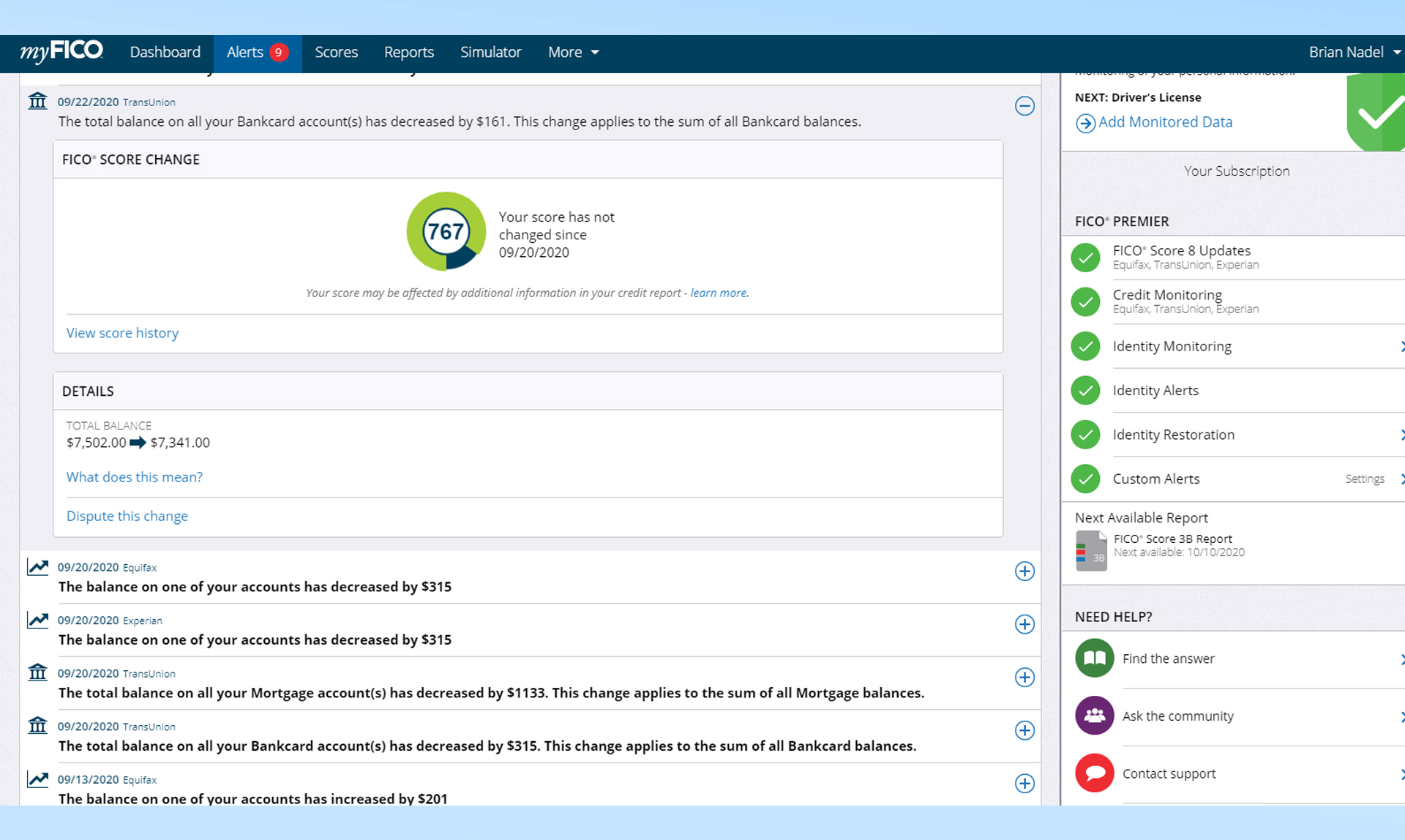
Task: Click the $7,341.00 new balance value
Action: tap(180, 443)
